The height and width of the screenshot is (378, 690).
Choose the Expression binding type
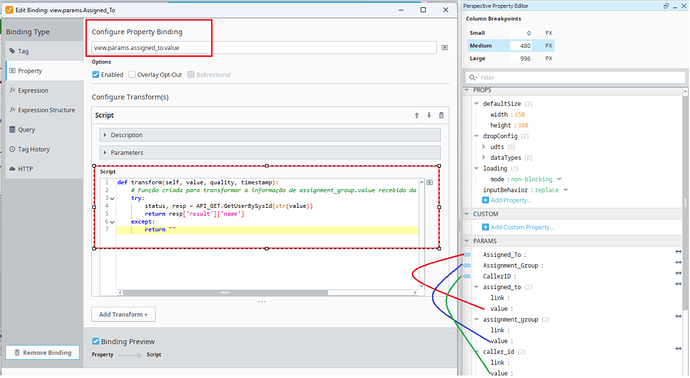44,90
